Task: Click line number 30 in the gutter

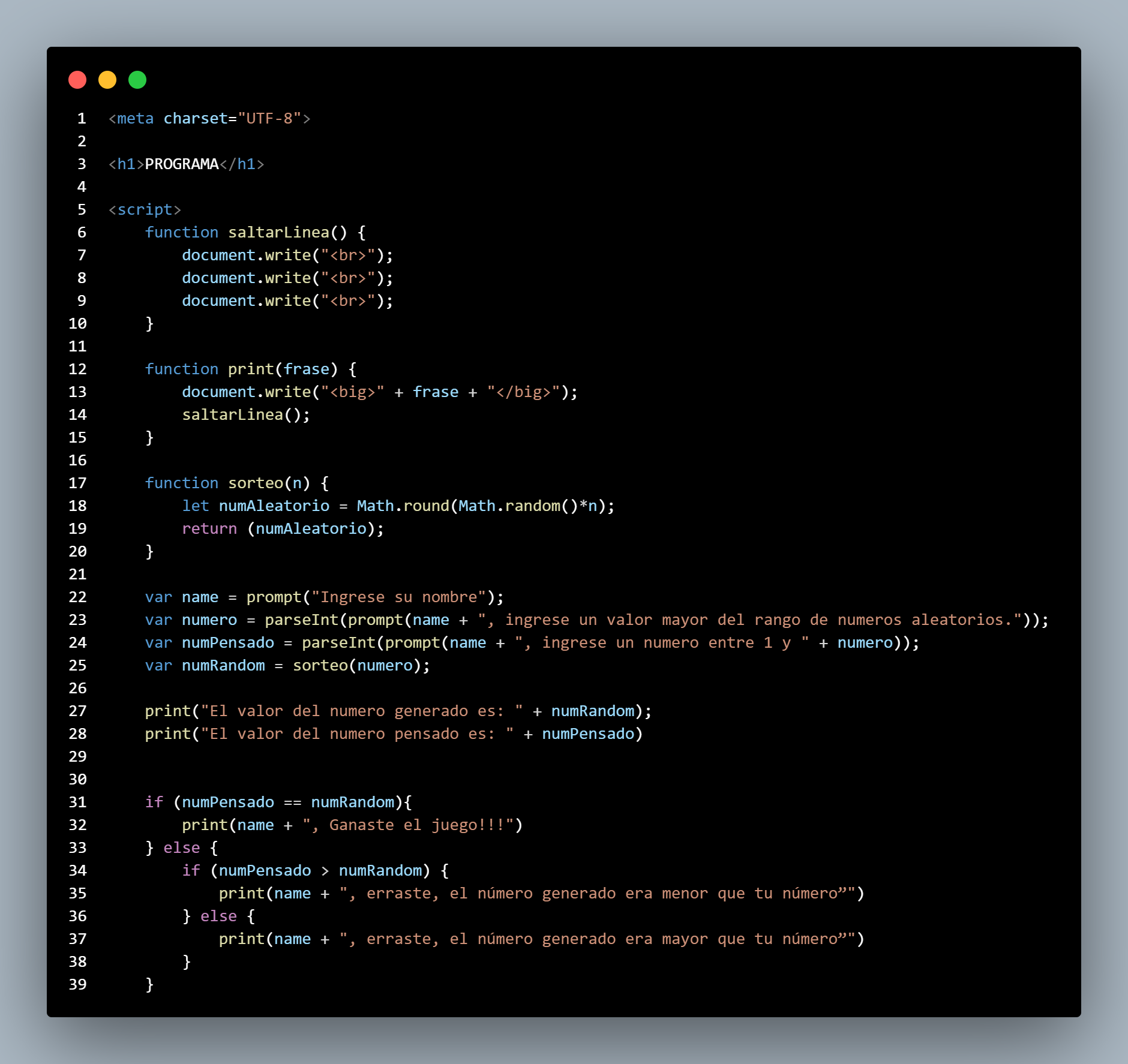Action: coord(77,780)
